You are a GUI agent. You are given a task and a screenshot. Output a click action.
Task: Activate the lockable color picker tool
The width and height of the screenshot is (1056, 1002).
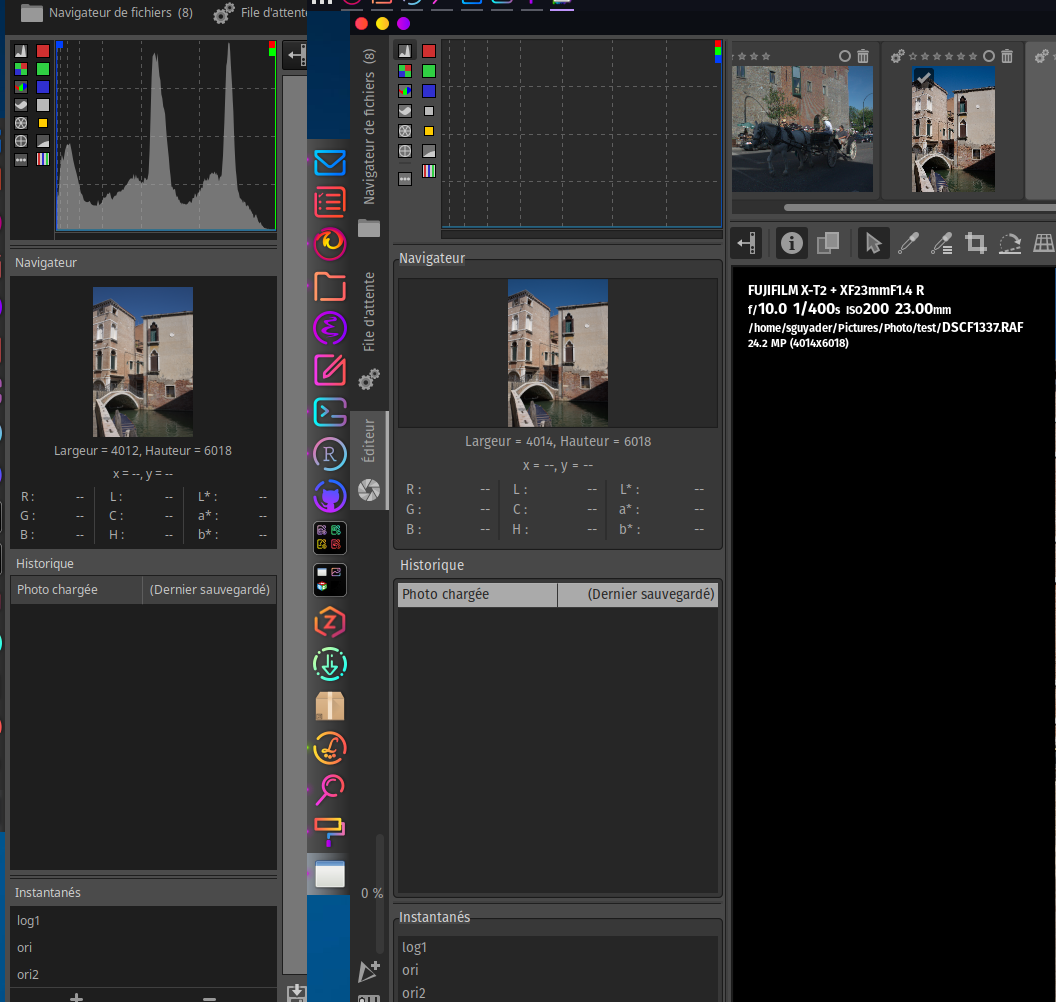942,243
